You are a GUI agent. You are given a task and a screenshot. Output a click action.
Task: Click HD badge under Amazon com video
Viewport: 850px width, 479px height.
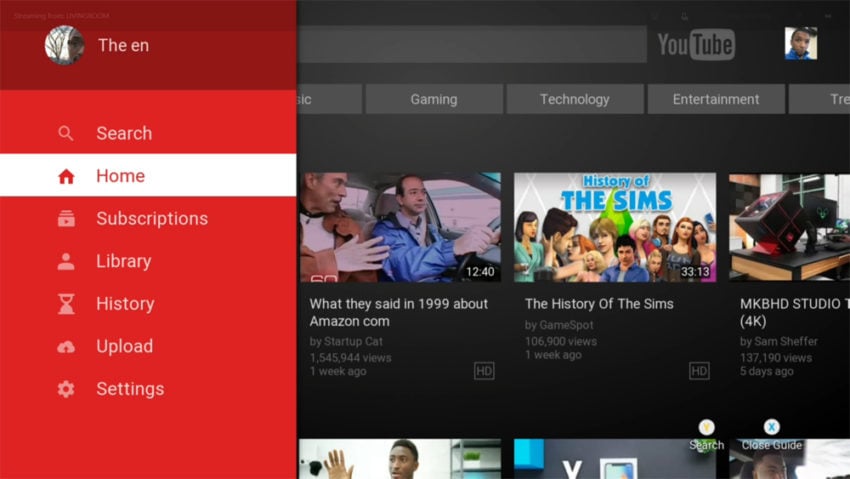[484, 371]
